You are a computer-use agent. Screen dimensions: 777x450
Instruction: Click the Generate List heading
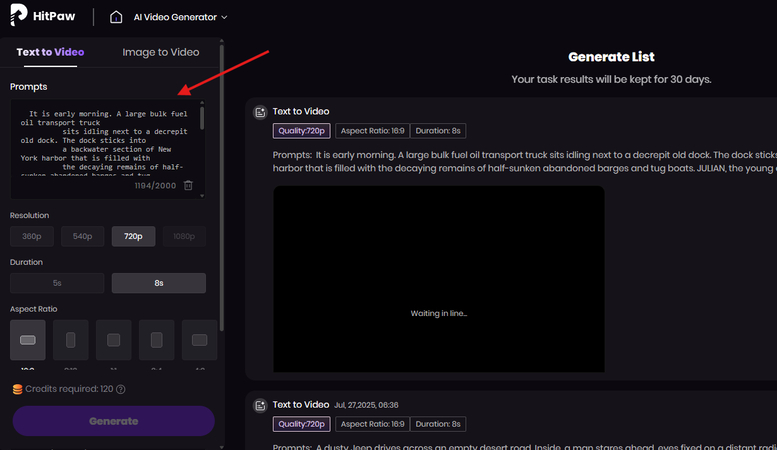611,57
